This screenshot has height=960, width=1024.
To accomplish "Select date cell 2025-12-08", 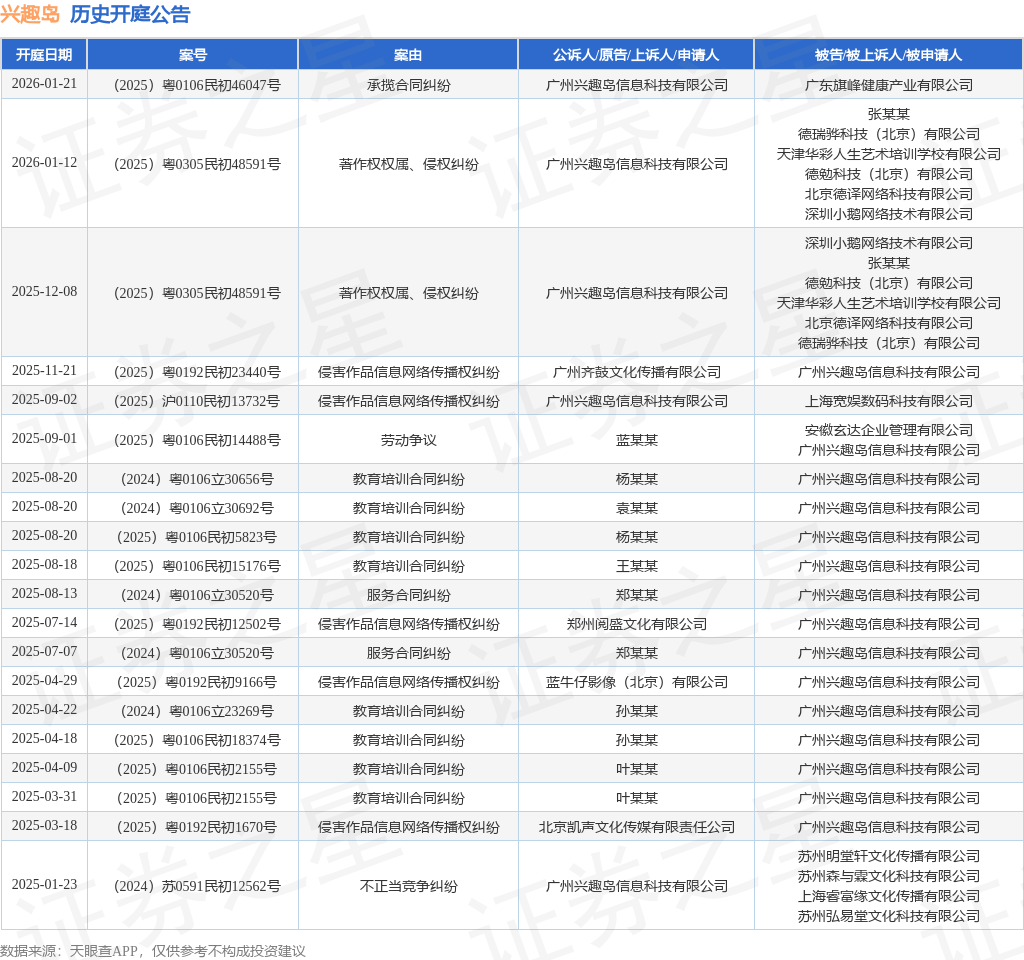I will (44, 291).
